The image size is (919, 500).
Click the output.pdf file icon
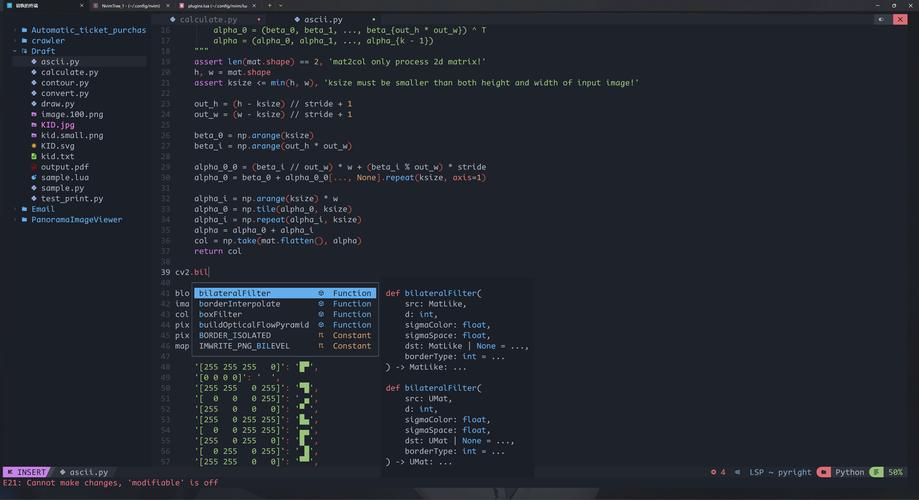point(34,167)
